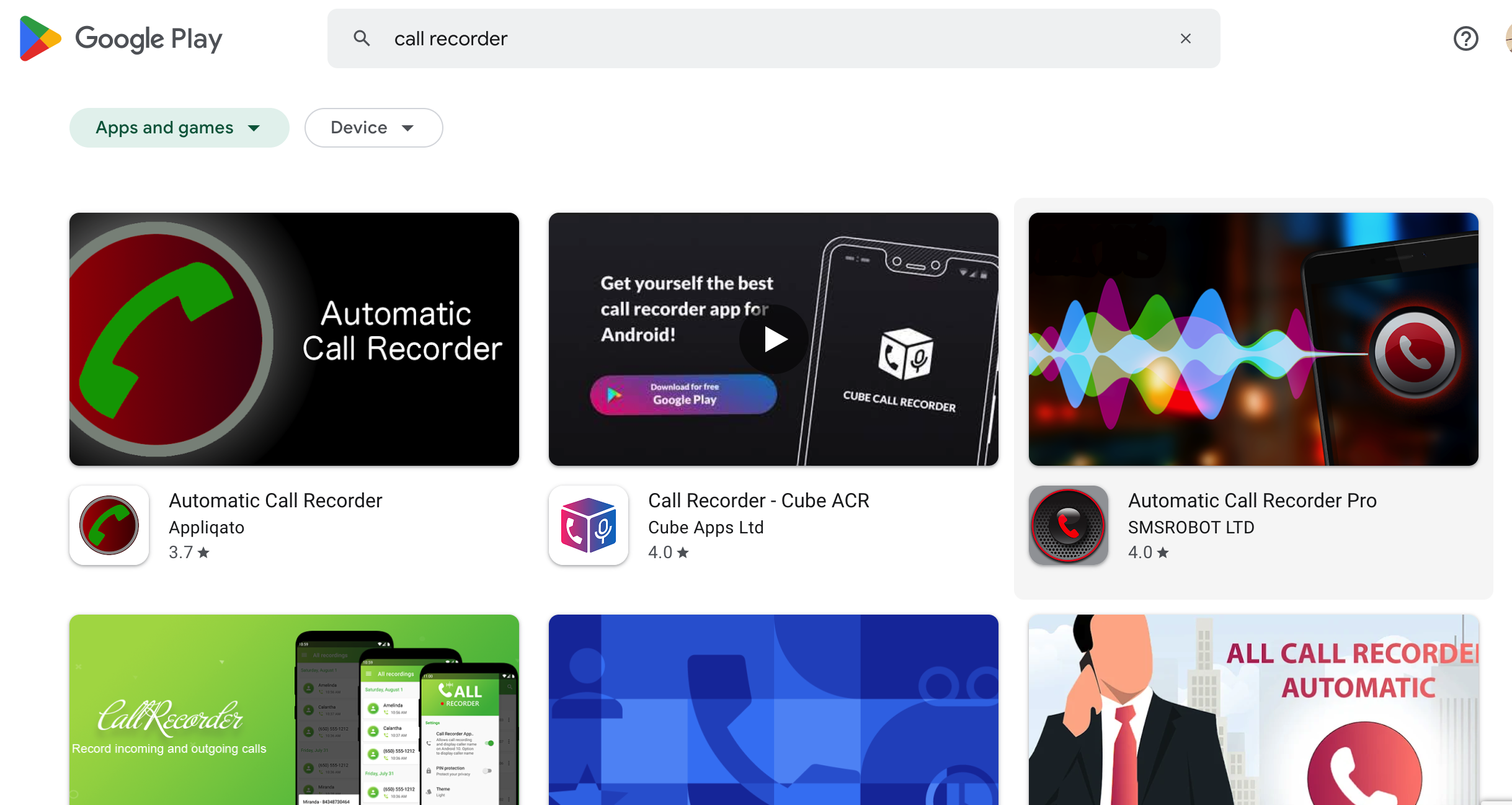Click the search magnifier icon
1512x805 pixels.
click(362, 39)
